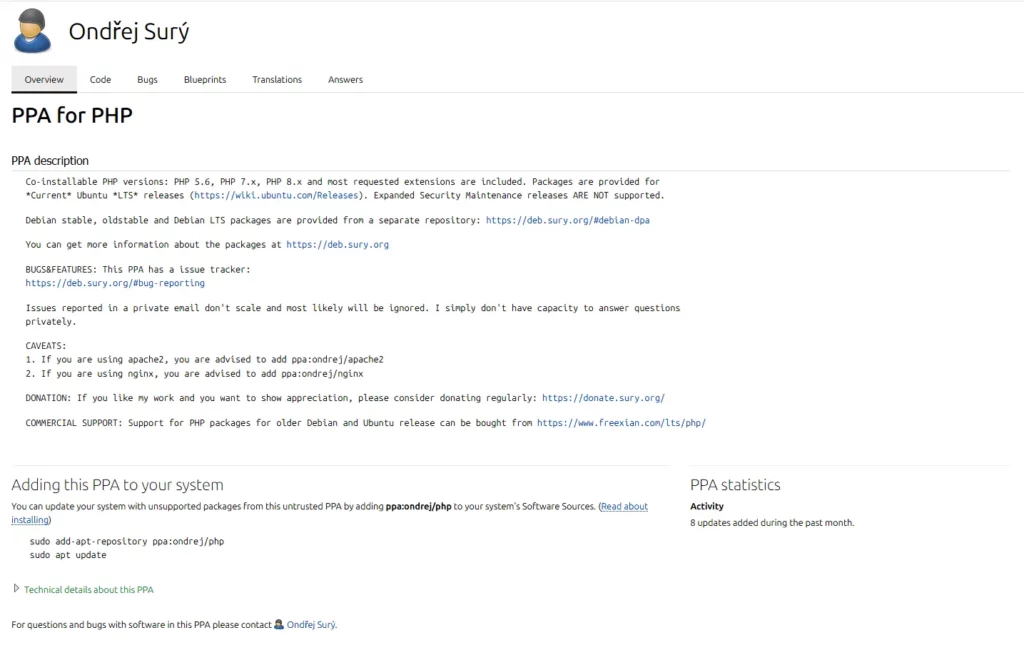This screenshot has height=655, width=1024.
Task: Select the Translations tab
Action: [276, 80]
